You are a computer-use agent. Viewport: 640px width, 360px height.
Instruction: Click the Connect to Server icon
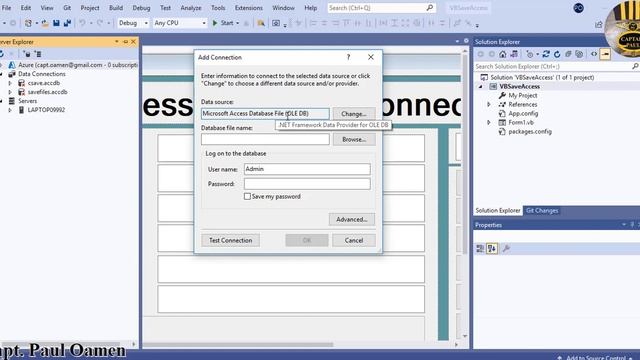[38, 54]
